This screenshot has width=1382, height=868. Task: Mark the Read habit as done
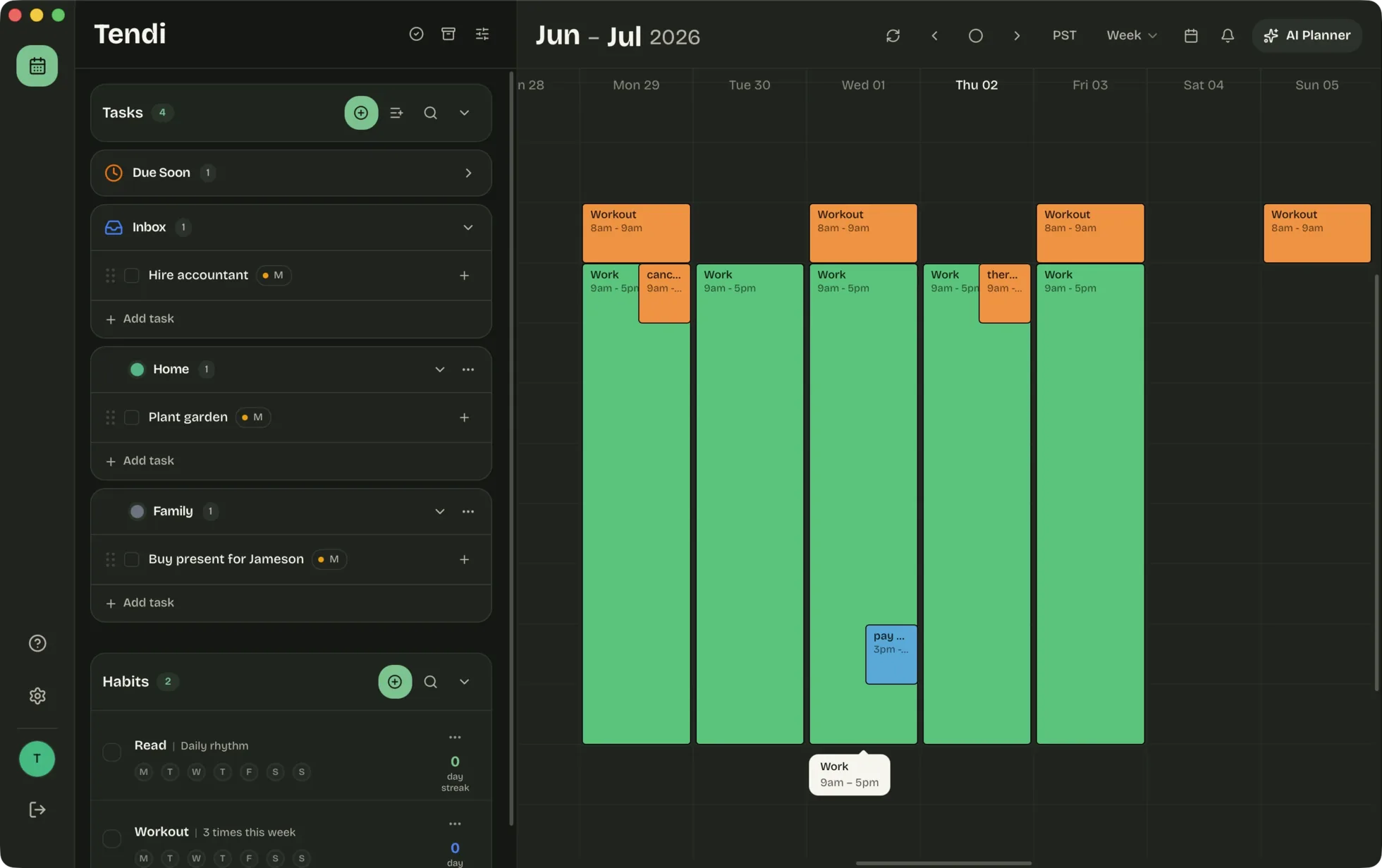click(x=111, y=752)
